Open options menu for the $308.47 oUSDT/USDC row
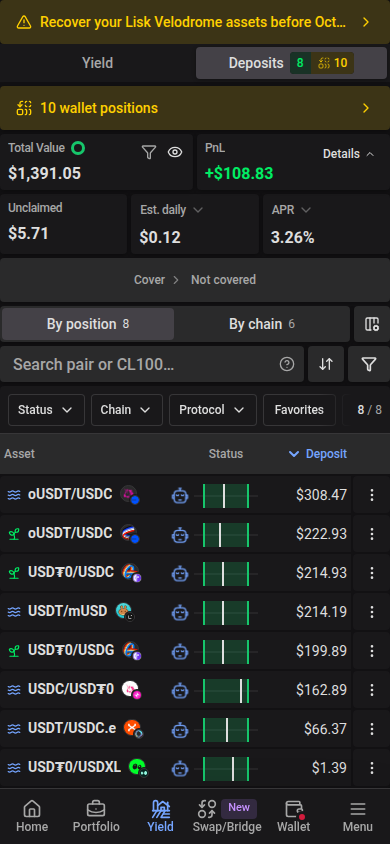 click(371, 495)
